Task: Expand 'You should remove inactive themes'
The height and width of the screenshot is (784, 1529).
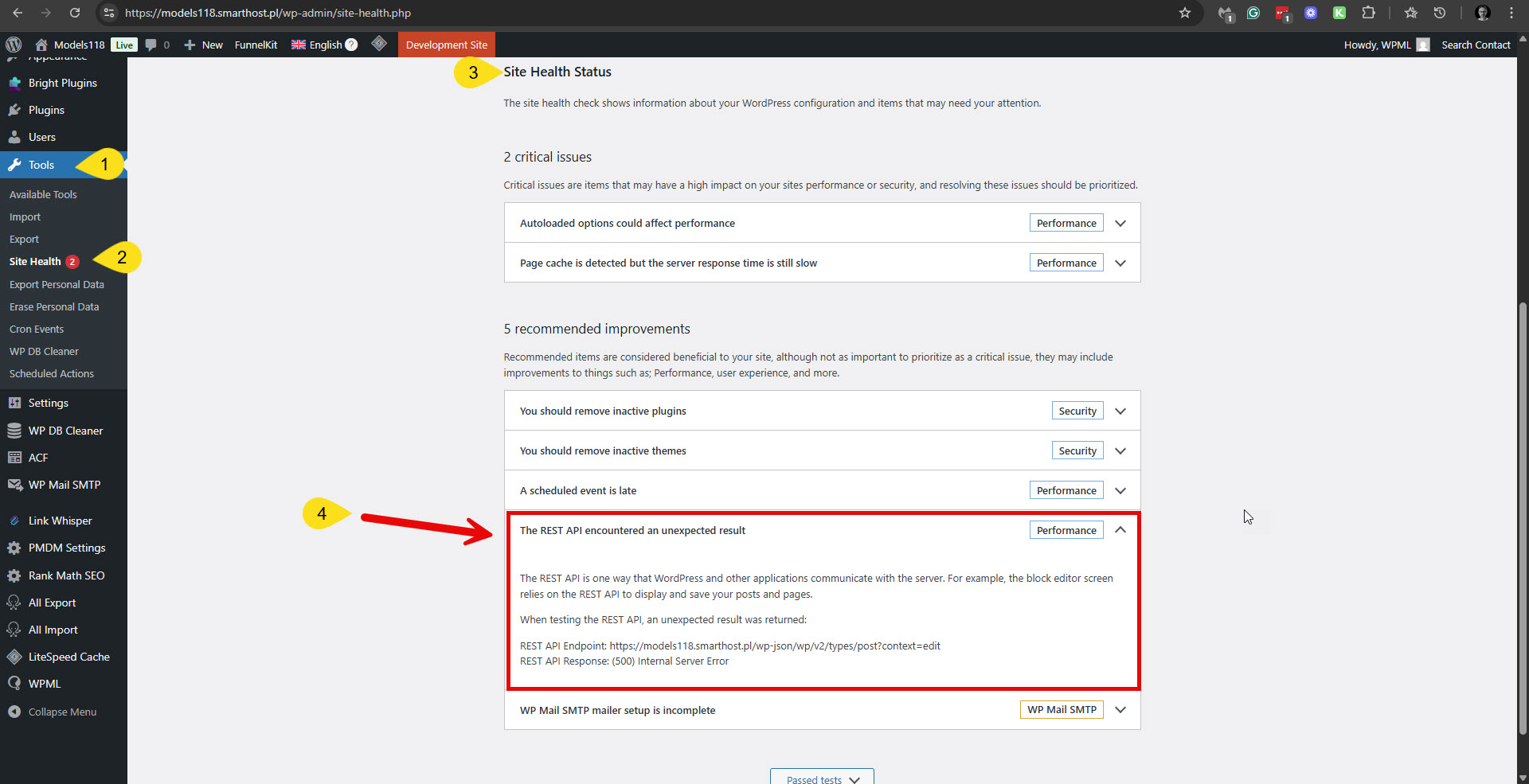Action: click(x=822, y=451)
